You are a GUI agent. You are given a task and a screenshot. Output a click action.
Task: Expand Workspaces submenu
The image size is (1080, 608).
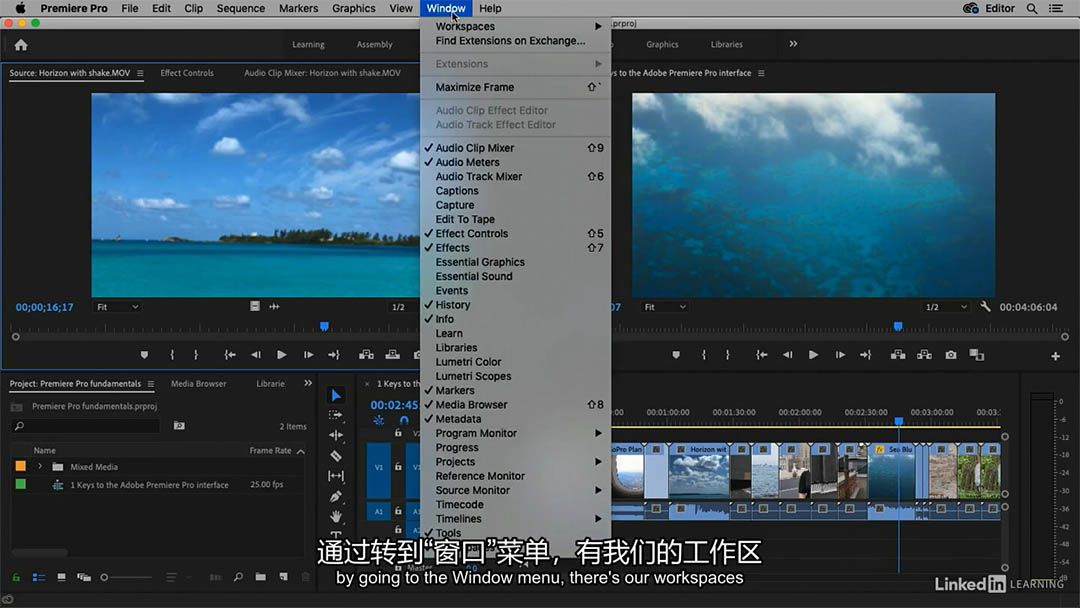(515, 26)
